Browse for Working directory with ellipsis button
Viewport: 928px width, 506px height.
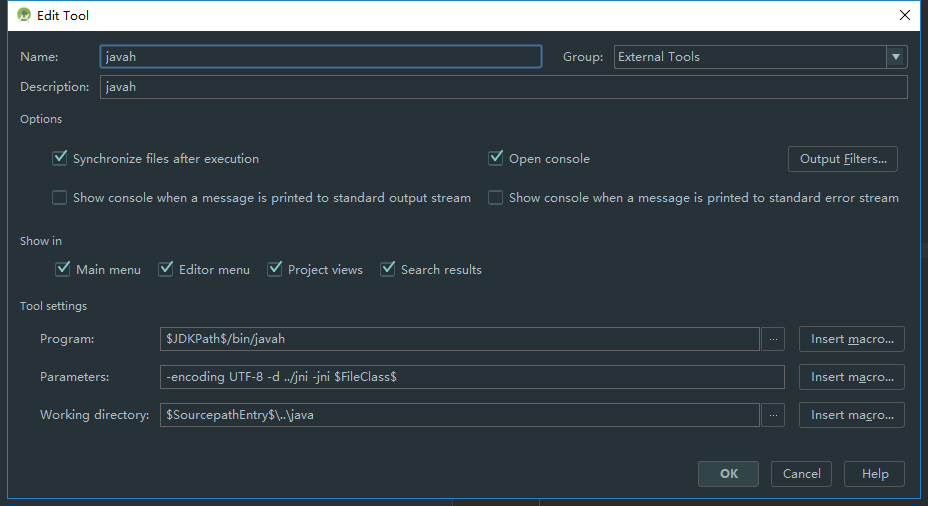coord(773,415)
